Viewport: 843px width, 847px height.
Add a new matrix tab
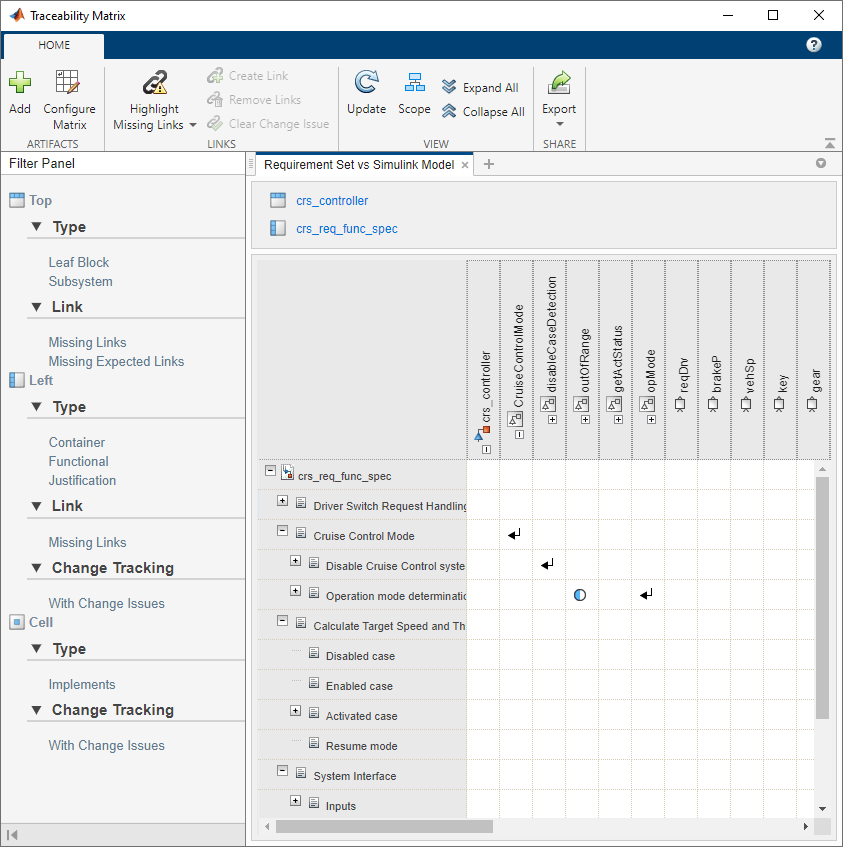click(489, 164)
